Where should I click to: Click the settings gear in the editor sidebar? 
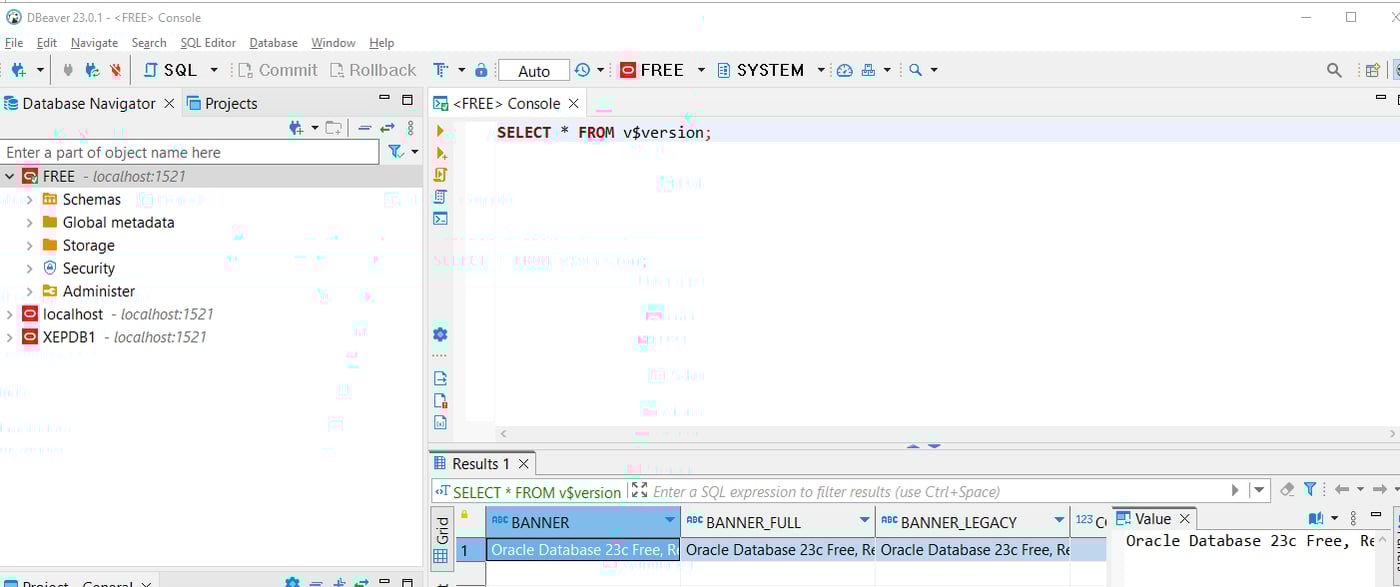[440, 334]
